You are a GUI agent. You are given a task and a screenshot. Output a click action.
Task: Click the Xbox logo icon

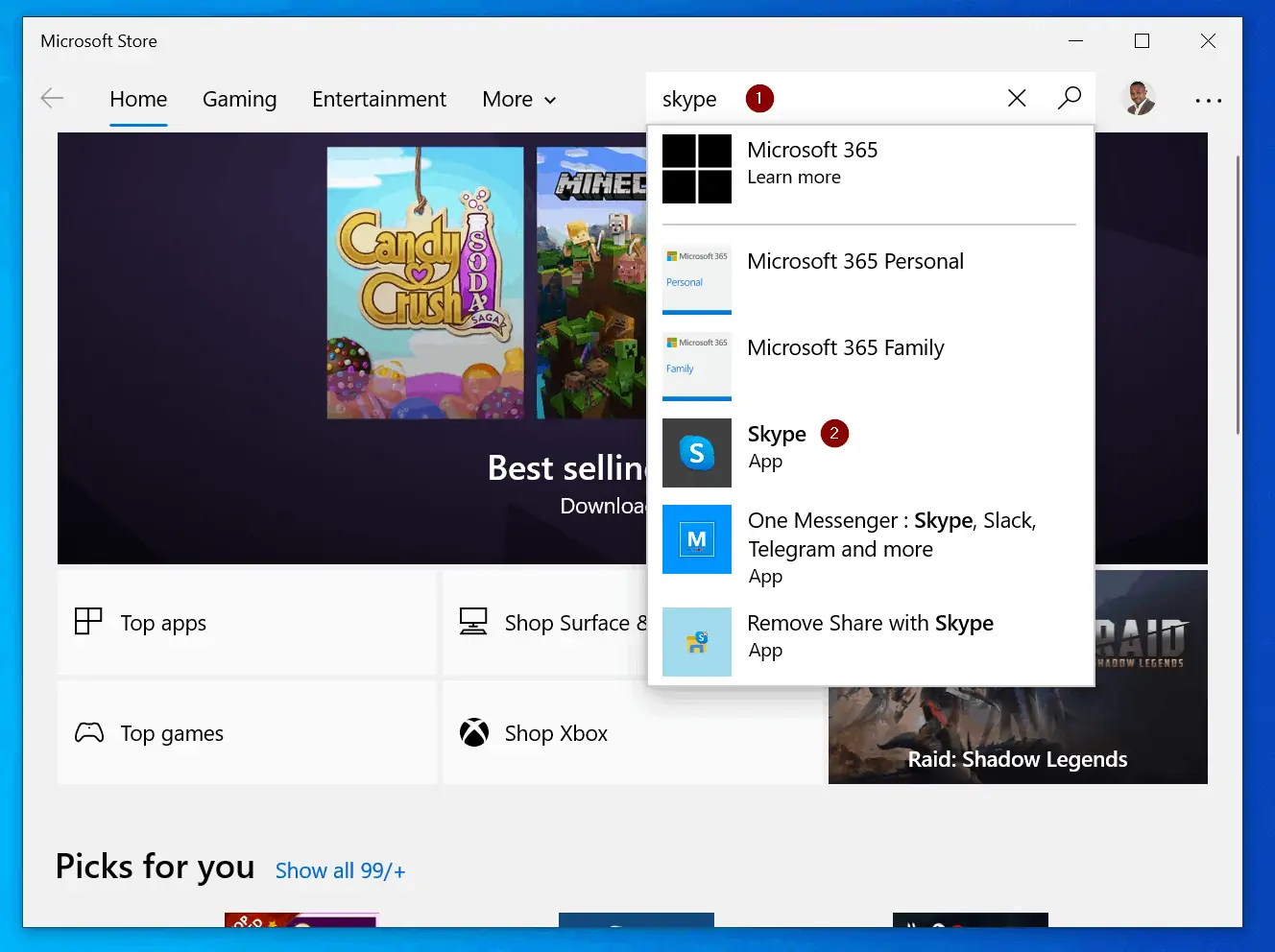(x=474, y=733)
